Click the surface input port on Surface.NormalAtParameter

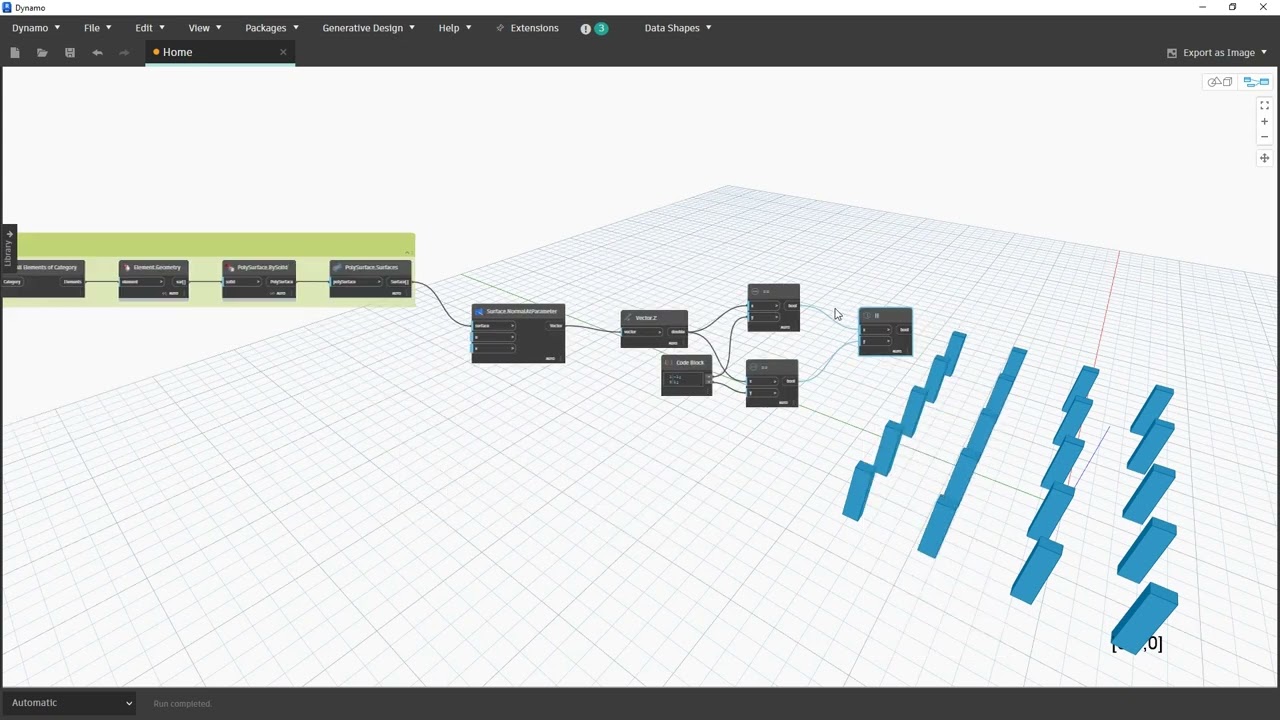(494, 326)
